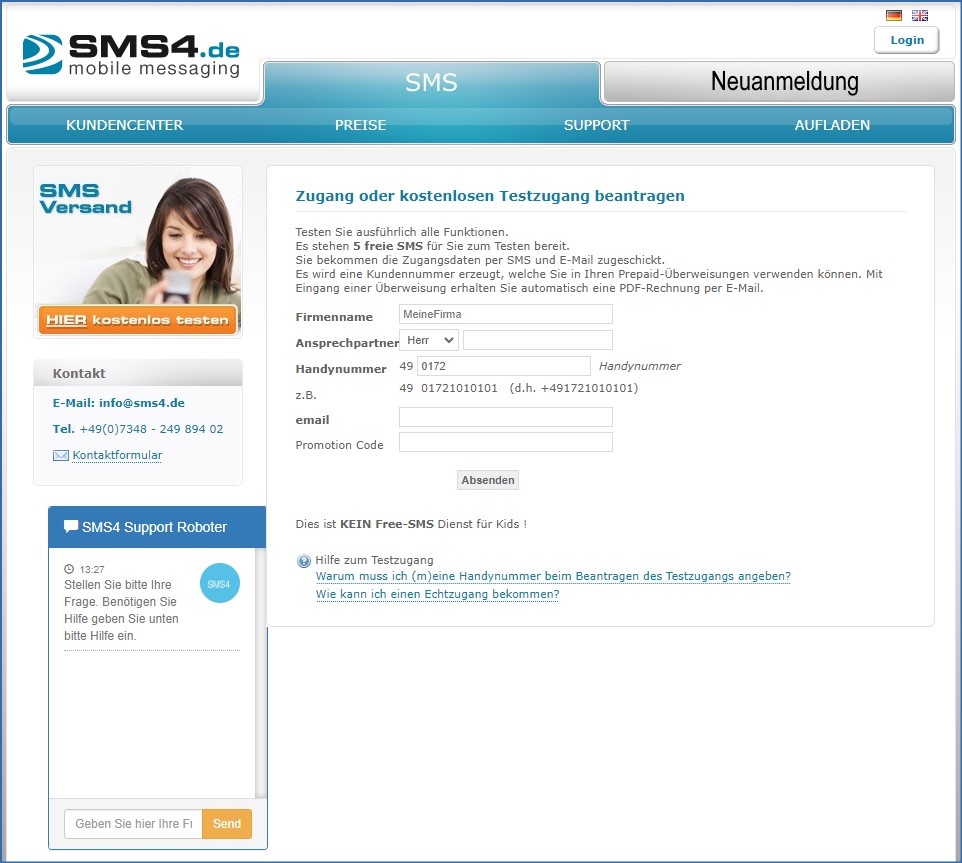Click the SMS4.de logo
Image resolution: width=962 pixels, height=863 pixels.
(x=132, y=55)
